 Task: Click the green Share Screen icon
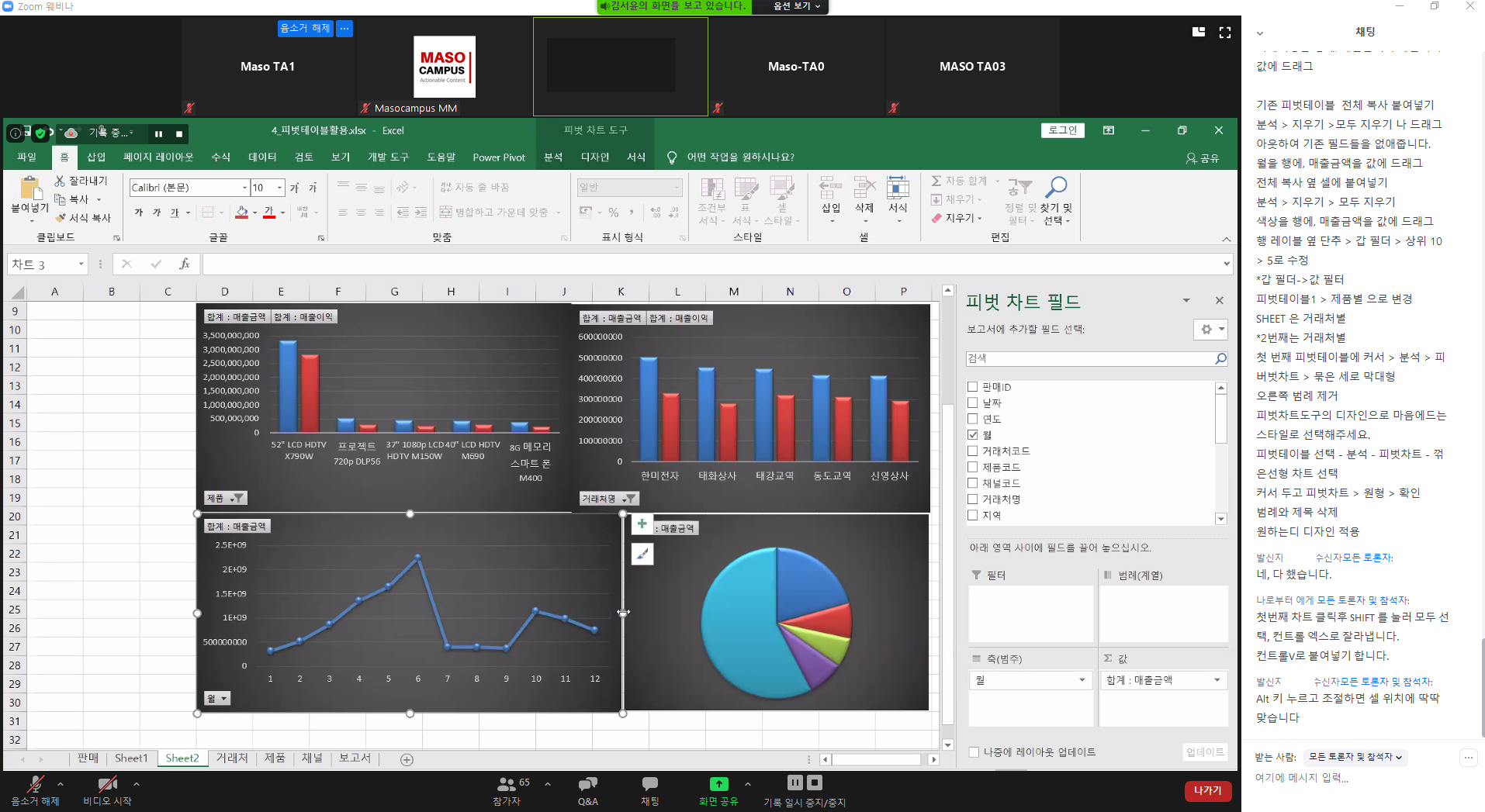pos(718,784)
